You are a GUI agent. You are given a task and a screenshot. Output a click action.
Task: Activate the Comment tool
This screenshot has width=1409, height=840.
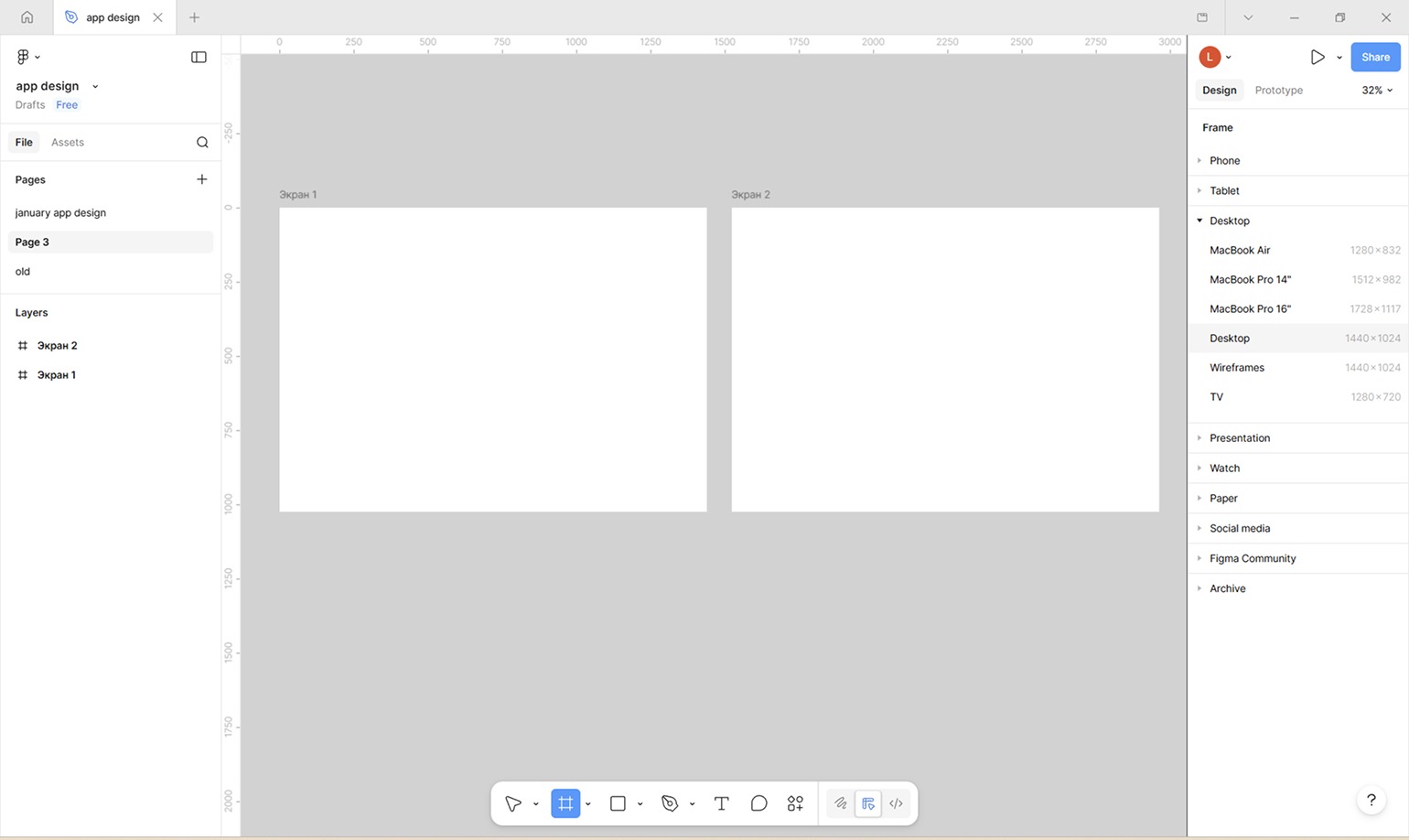[758, 803]
